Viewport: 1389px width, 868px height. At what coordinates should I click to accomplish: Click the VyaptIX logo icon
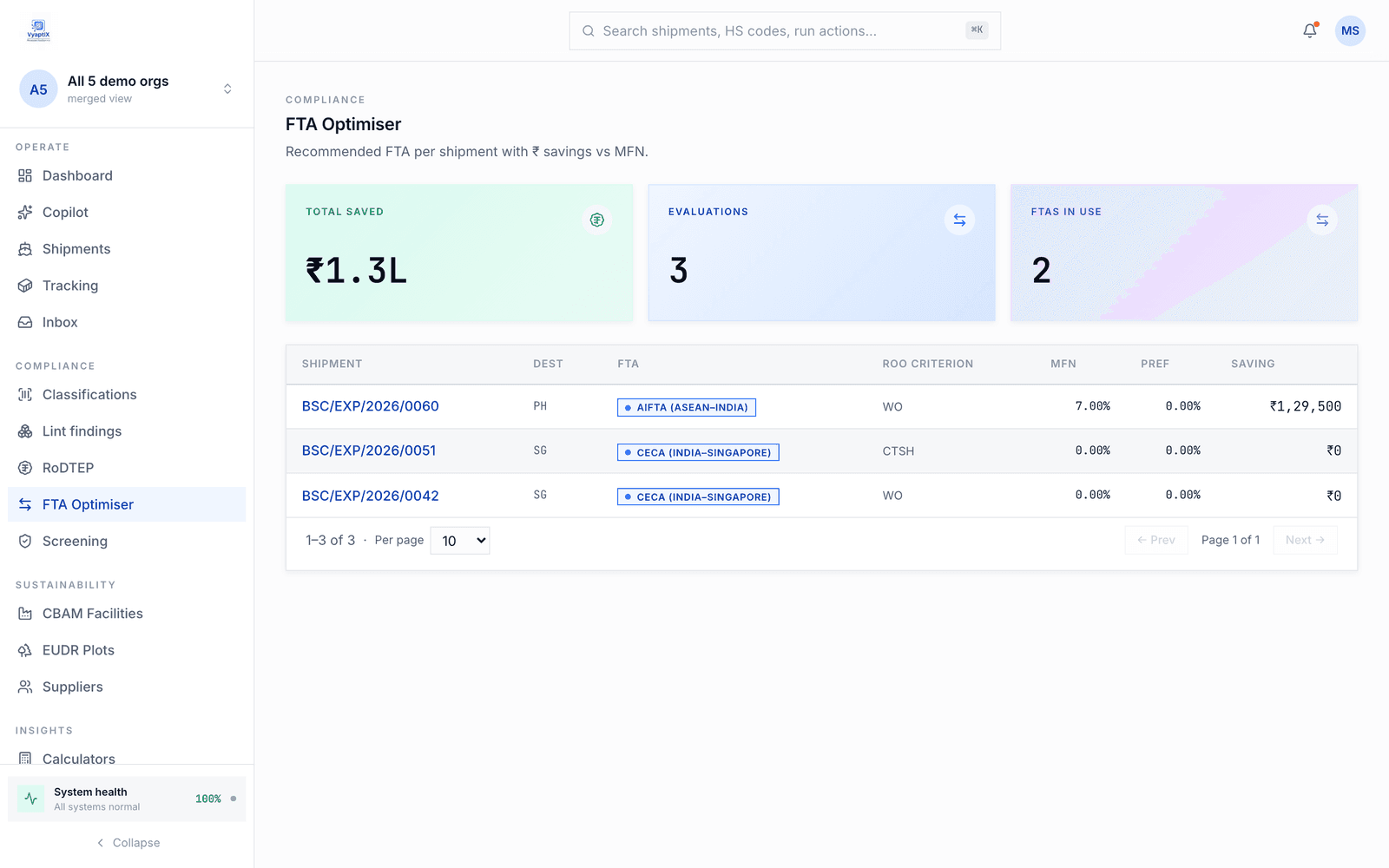38,30
